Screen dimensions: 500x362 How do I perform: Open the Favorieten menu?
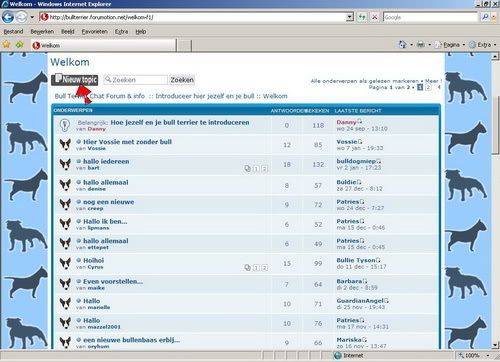[x=95, y=32]
